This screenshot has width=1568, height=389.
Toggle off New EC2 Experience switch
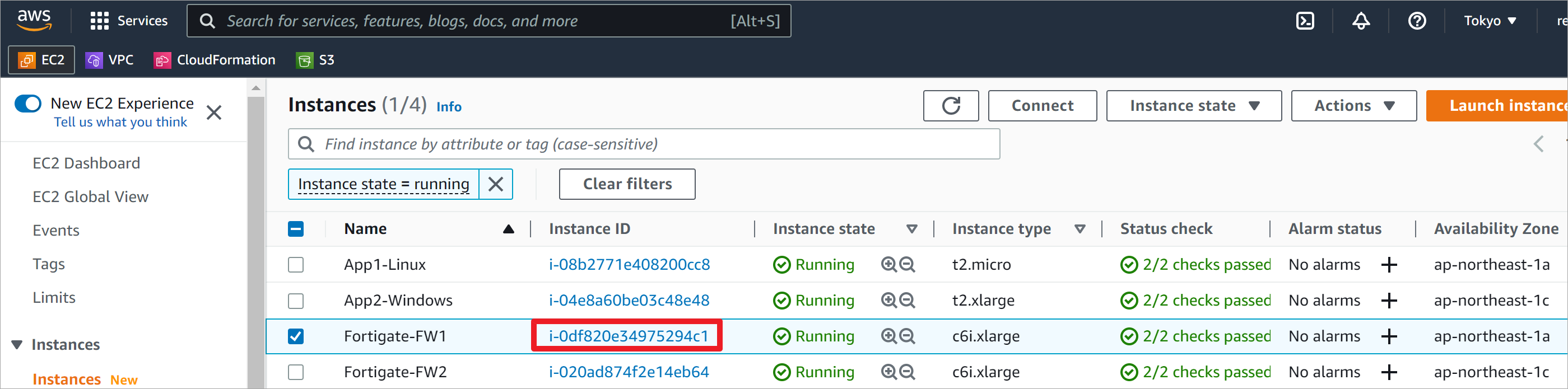[28, 104]
